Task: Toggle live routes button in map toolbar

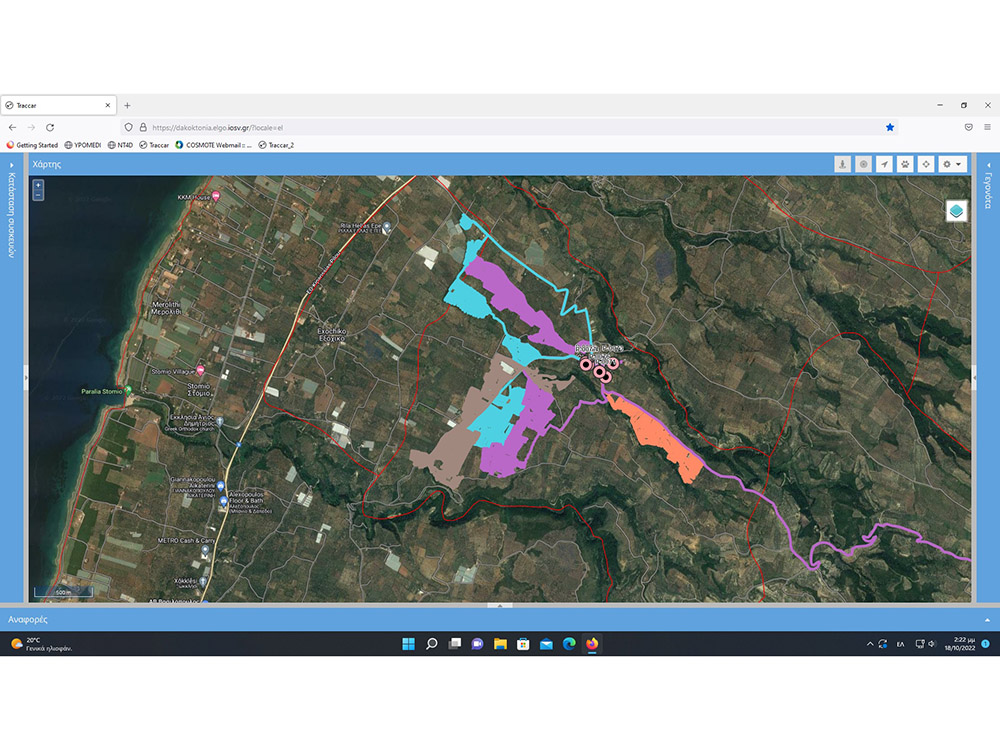Action: [863, 164]
